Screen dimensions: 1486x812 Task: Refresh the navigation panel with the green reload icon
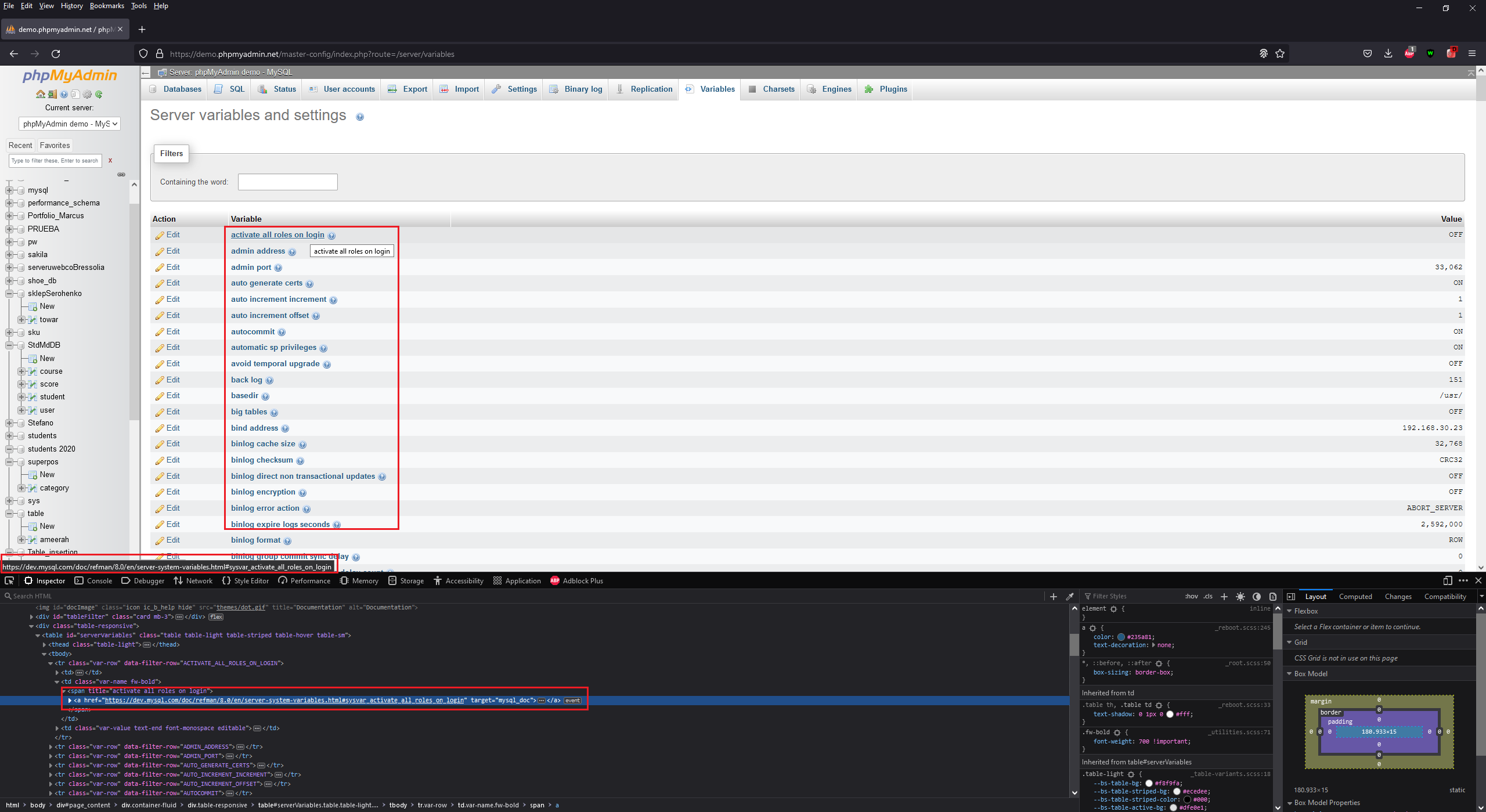(99, 93)
